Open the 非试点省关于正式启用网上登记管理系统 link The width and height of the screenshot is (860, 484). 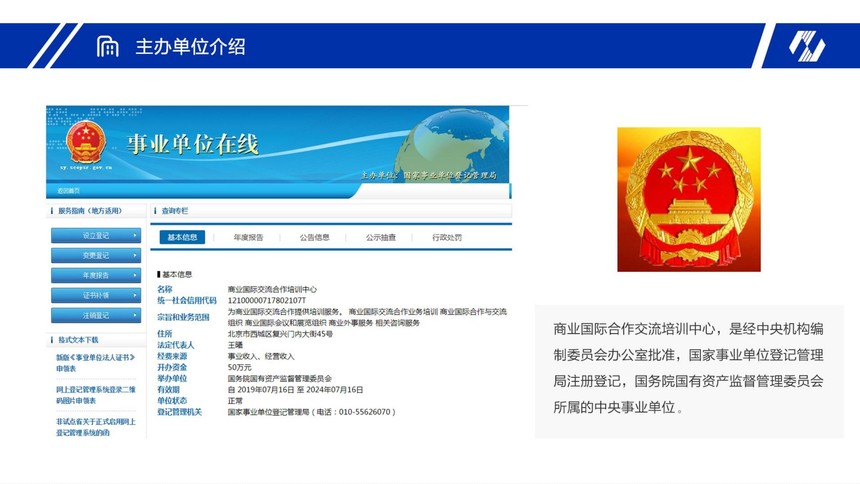coord(95,427)
